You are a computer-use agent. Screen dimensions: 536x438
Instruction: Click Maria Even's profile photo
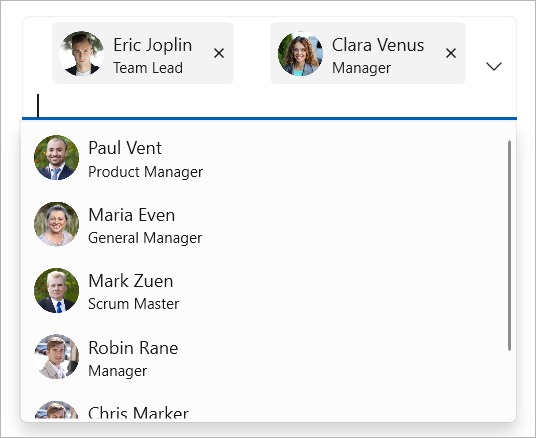pos(56,224)
